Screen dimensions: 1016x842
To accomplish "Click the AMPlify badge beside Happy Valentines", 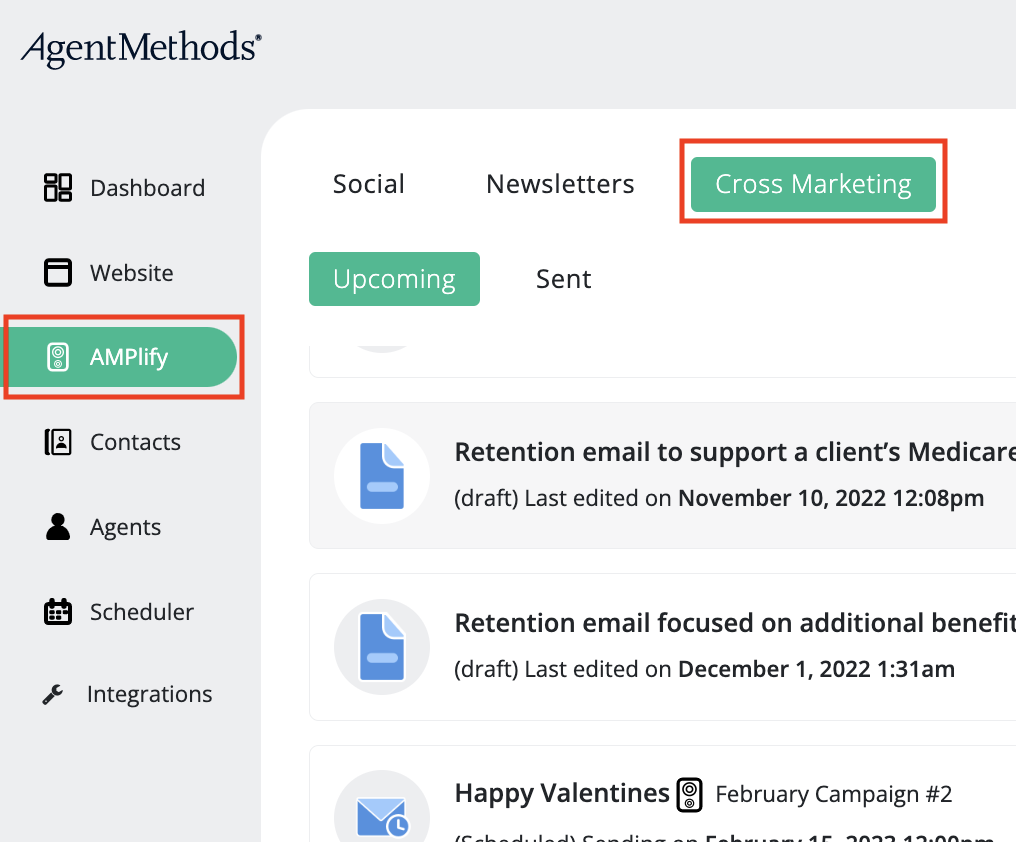I will (x=690, y=795).
